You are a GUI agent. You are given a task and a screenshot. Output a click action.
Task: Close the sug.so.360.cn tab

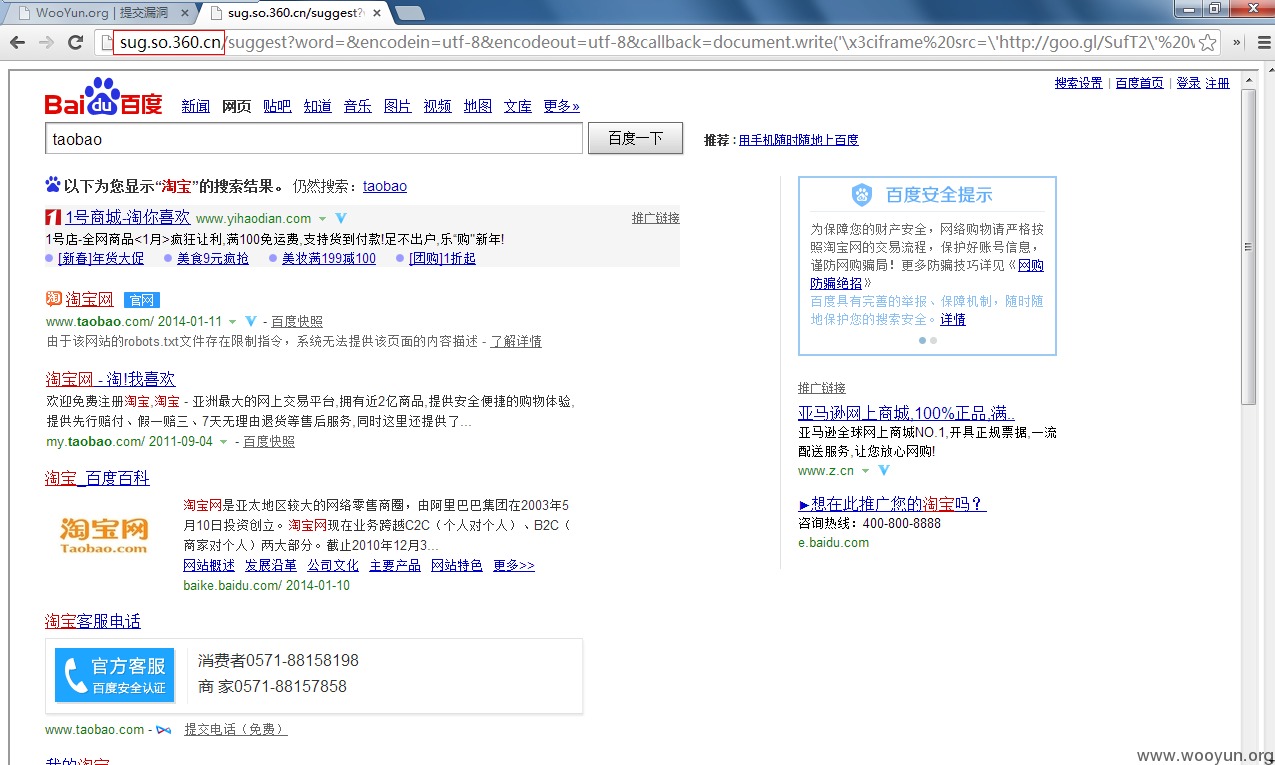[x=379, y=13]
